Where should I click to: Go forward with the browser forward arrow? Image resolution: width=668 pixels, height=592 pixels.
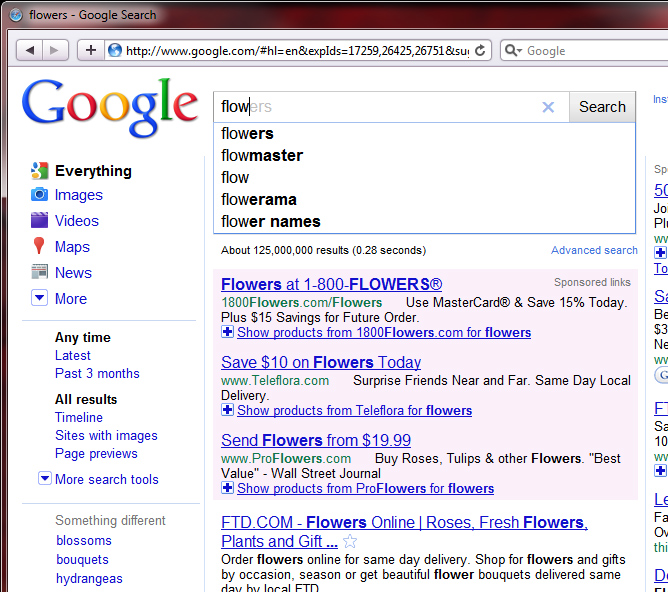[x=55, y=51]
